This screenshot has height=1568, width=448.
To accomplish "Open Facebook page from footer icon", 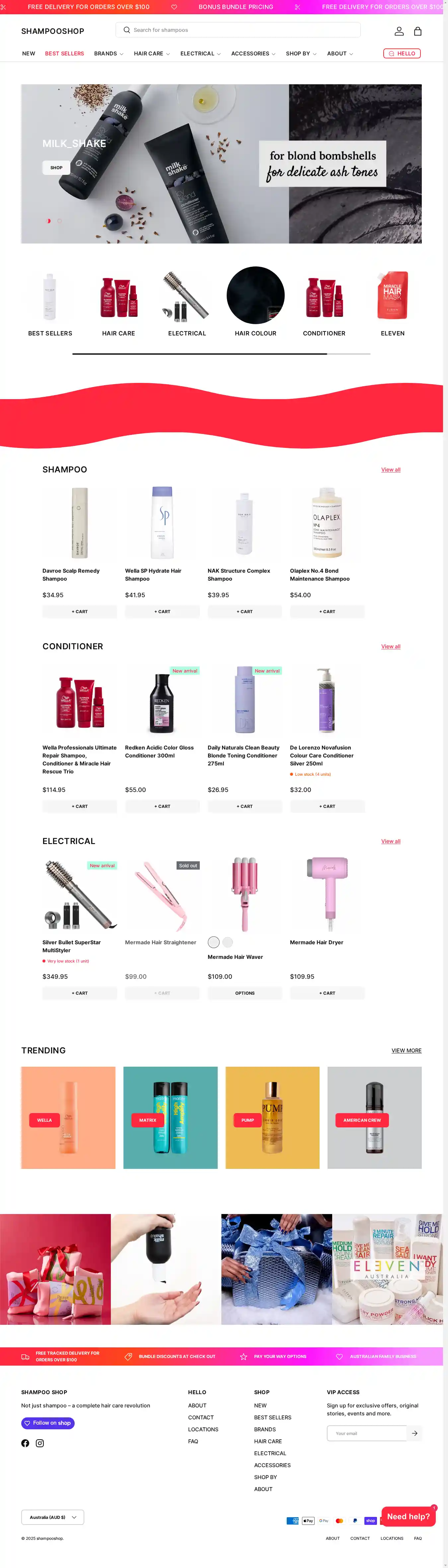I will (25, 1443).
